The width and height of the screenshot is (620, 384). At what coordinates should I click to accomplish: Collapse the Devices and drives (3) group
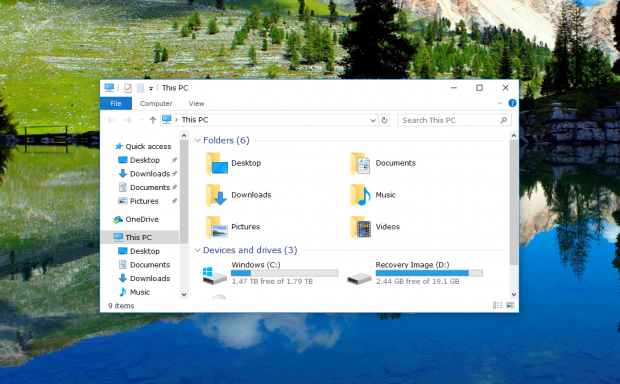tap(197, 250)
